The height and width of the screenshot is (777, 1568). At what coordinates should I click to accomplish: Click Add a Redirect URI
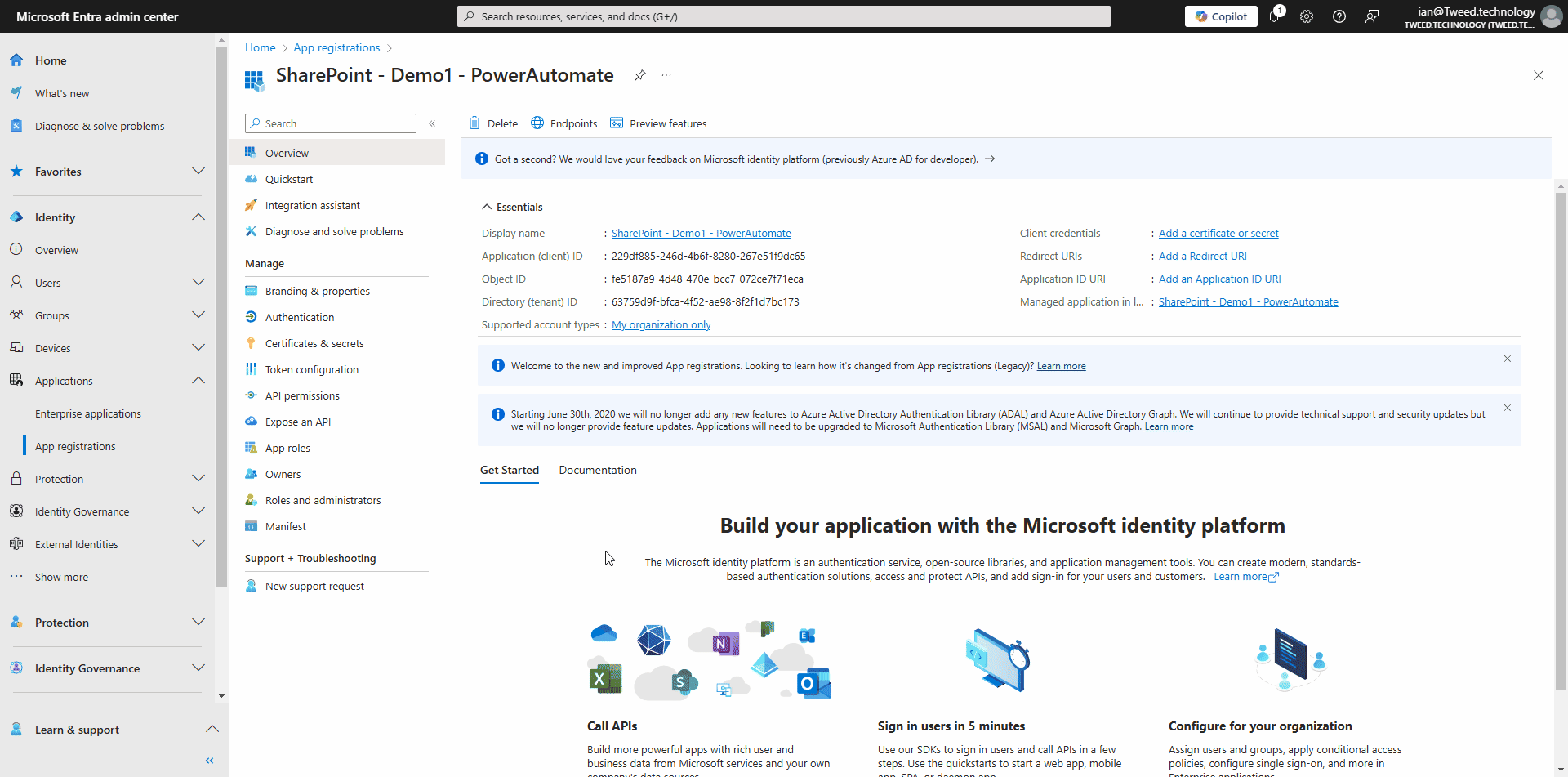click(1202, 256)
